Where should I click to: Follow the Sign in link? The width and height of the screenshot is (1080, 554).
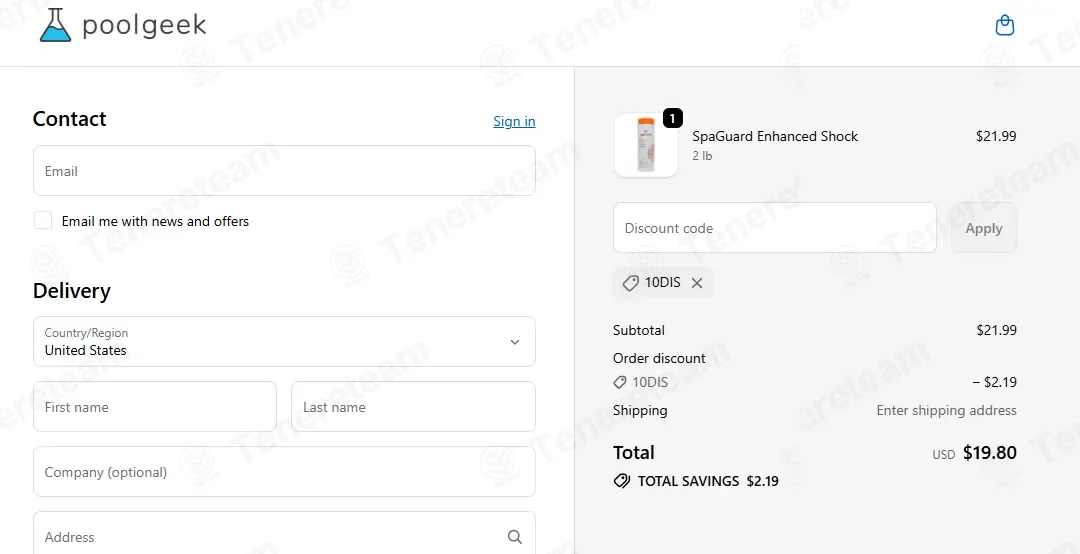tap(514, 121)
